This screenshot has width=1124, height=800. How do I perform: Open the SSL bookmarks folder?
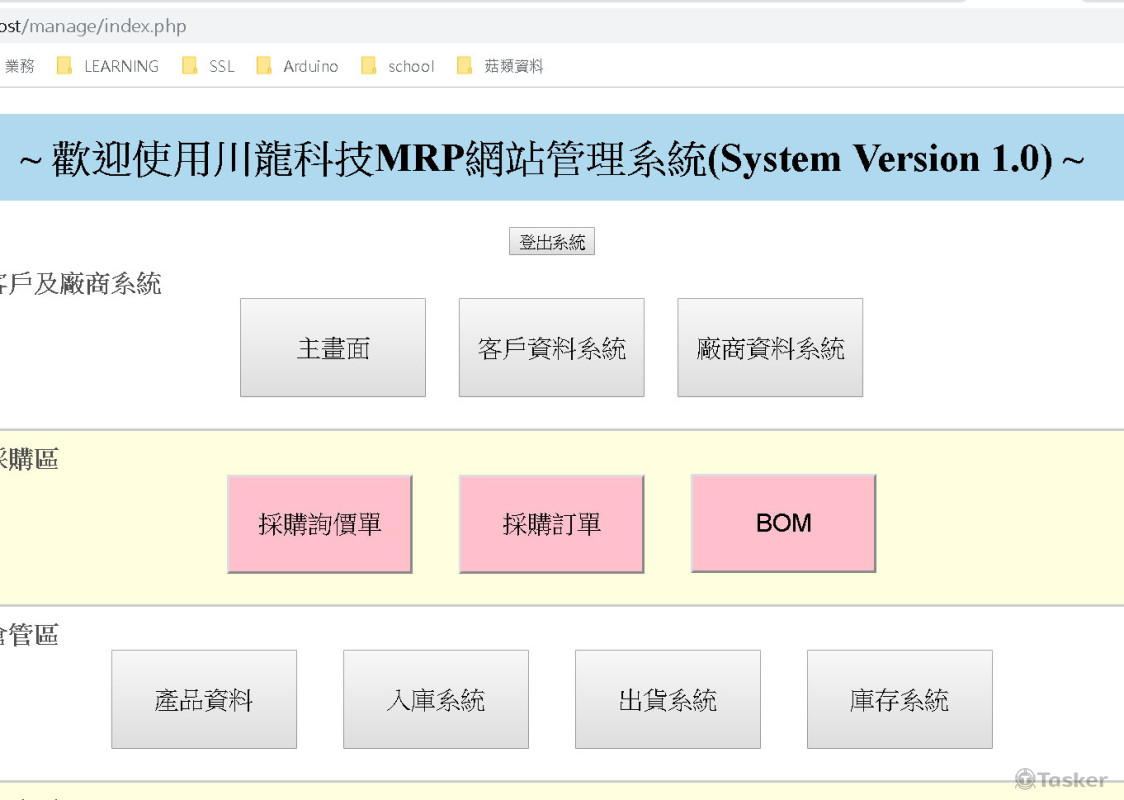click(x=222, y=66)
